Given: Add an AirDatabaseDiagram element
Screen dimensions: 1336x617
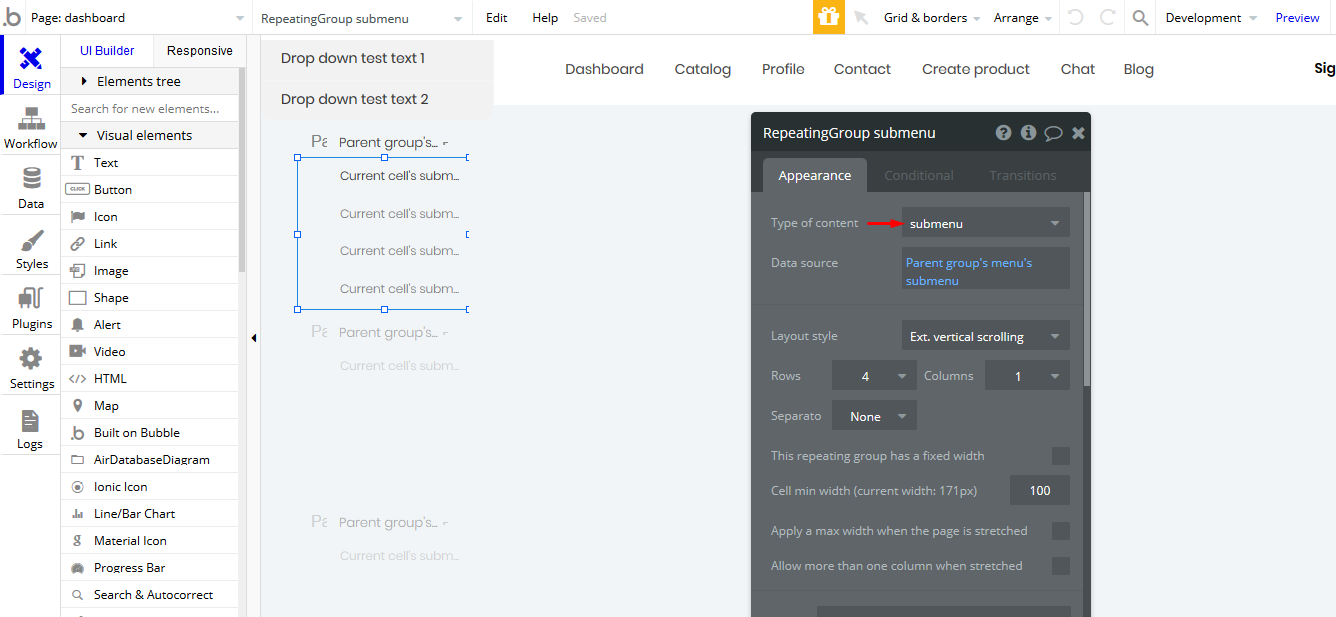Looking at the screenshot, I should click(150, 460).
